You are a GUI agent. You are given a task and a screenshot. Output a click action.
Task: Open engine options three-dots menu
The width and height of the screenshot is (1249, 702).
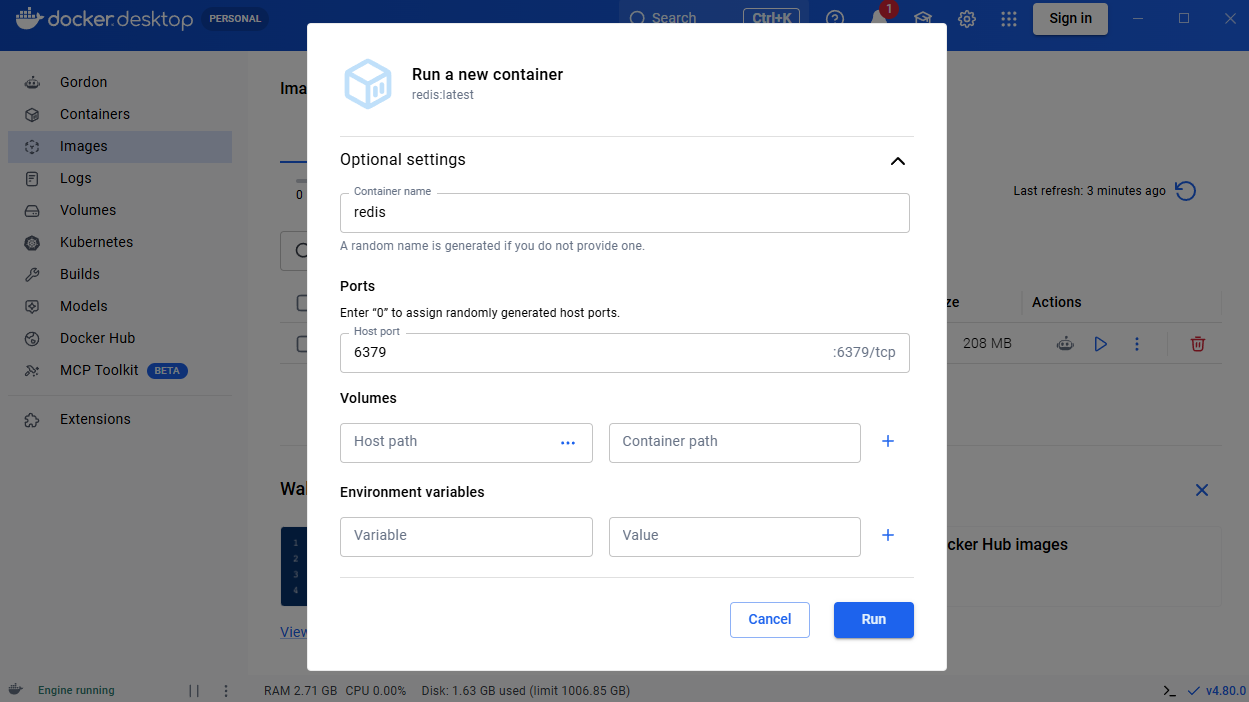coord(226,691)
